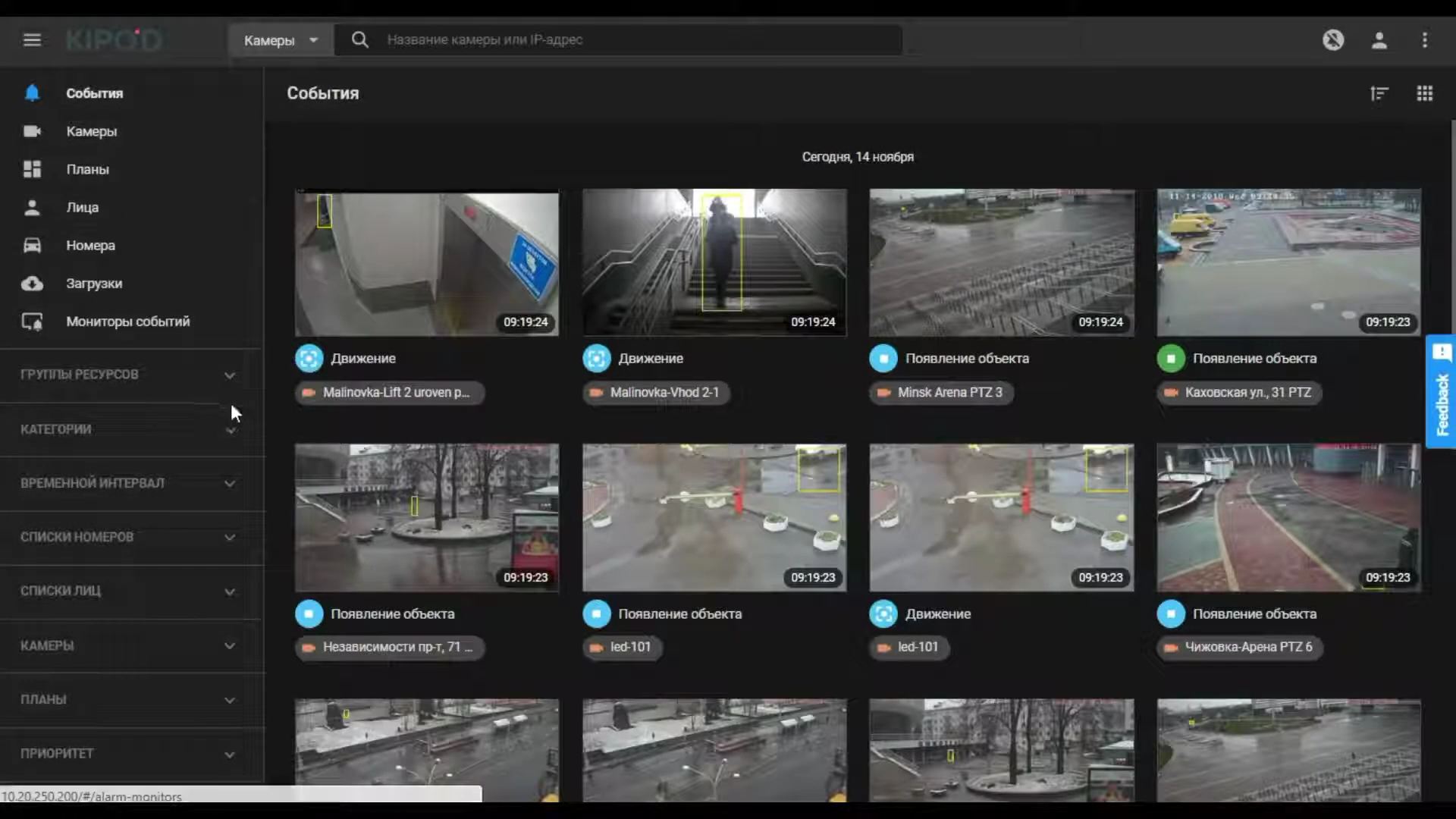Open Лица in the sidebar
The width and height of the screenshot is (1456, 819).
82,207
